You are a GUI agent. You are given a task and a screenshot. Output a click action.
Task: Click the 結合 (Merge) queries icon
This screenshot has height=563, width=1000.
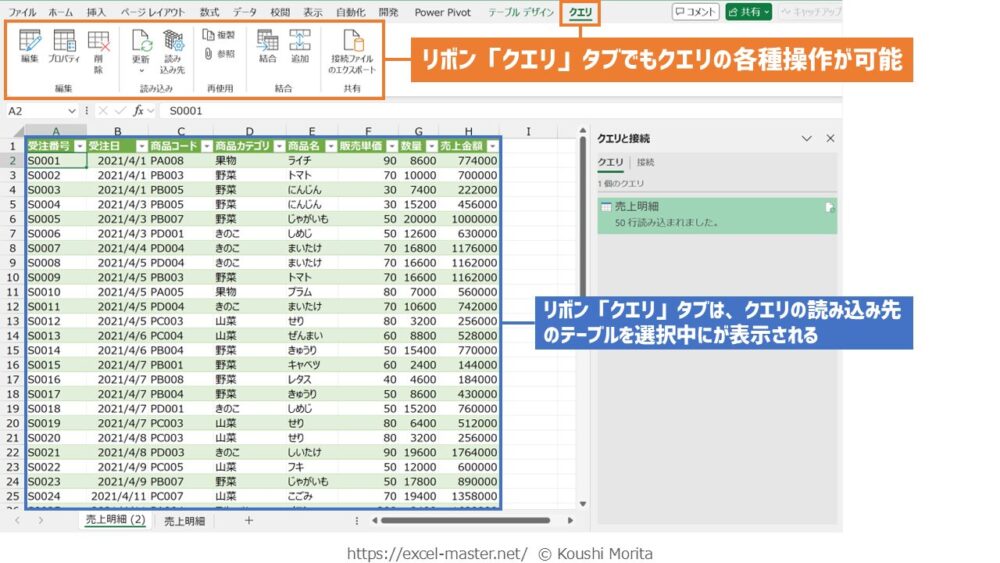(x=267, y=46)
